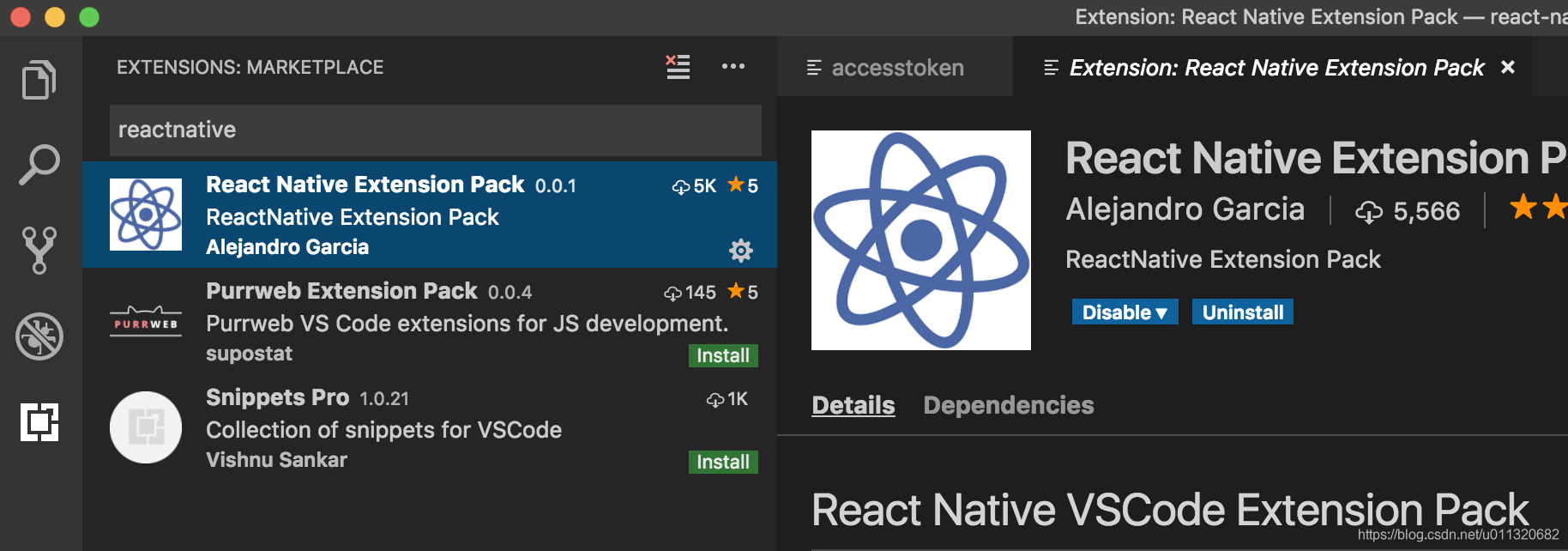Open the Disable dropdown
This screenshot has width=1568, height=551.
1125,312
